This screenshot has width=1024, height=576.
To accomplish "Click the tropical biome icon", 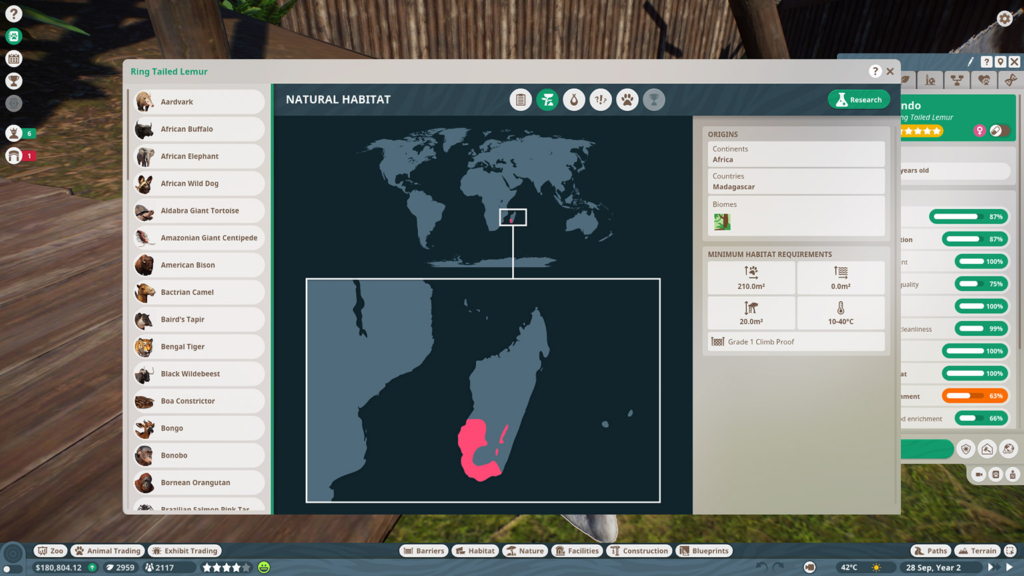I will point(722,221).
